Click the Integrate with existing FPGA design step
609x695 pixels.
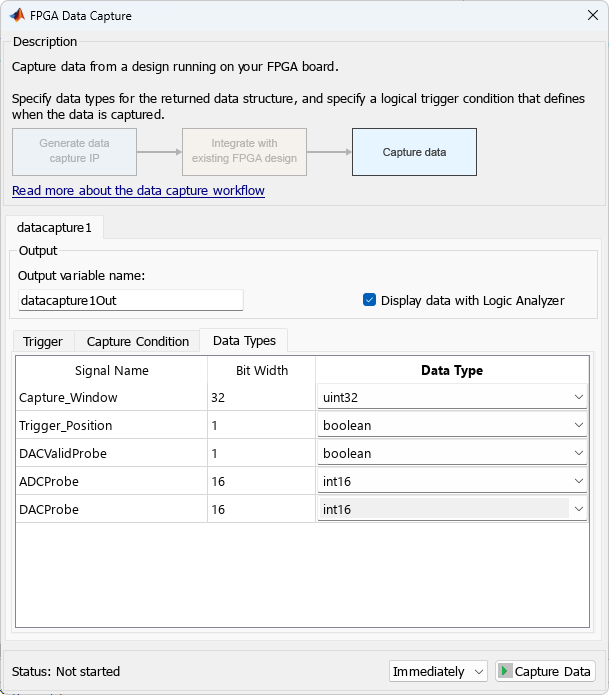tap(245, 152)
